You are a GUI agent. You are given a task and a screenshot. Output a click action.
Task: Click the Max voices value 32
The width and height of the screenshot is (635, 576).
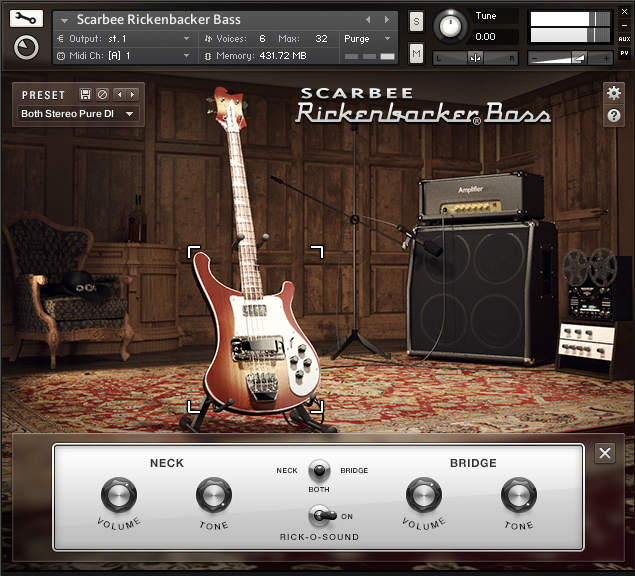(321, 39)
